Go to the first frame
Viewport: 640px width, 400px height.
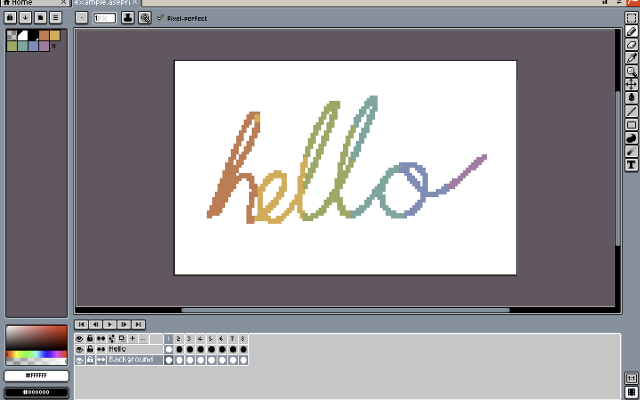tap(81, 324)
